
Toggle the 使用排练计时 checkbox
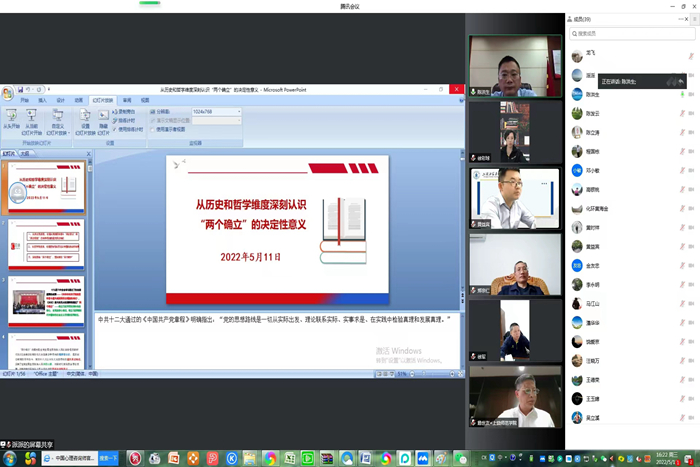114,129
